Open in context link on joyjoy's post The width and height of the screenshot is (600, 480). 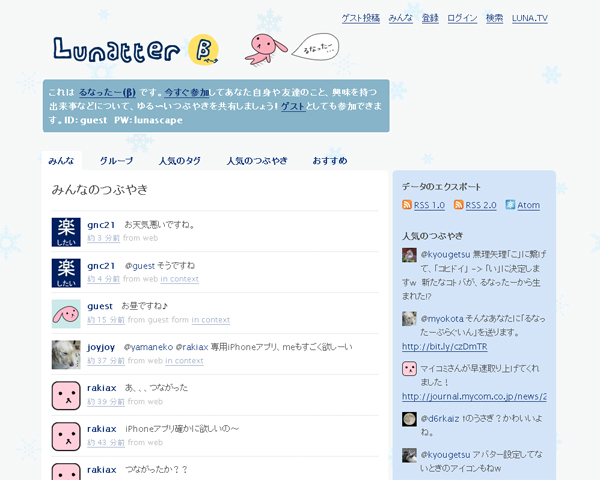pos(184,361)
